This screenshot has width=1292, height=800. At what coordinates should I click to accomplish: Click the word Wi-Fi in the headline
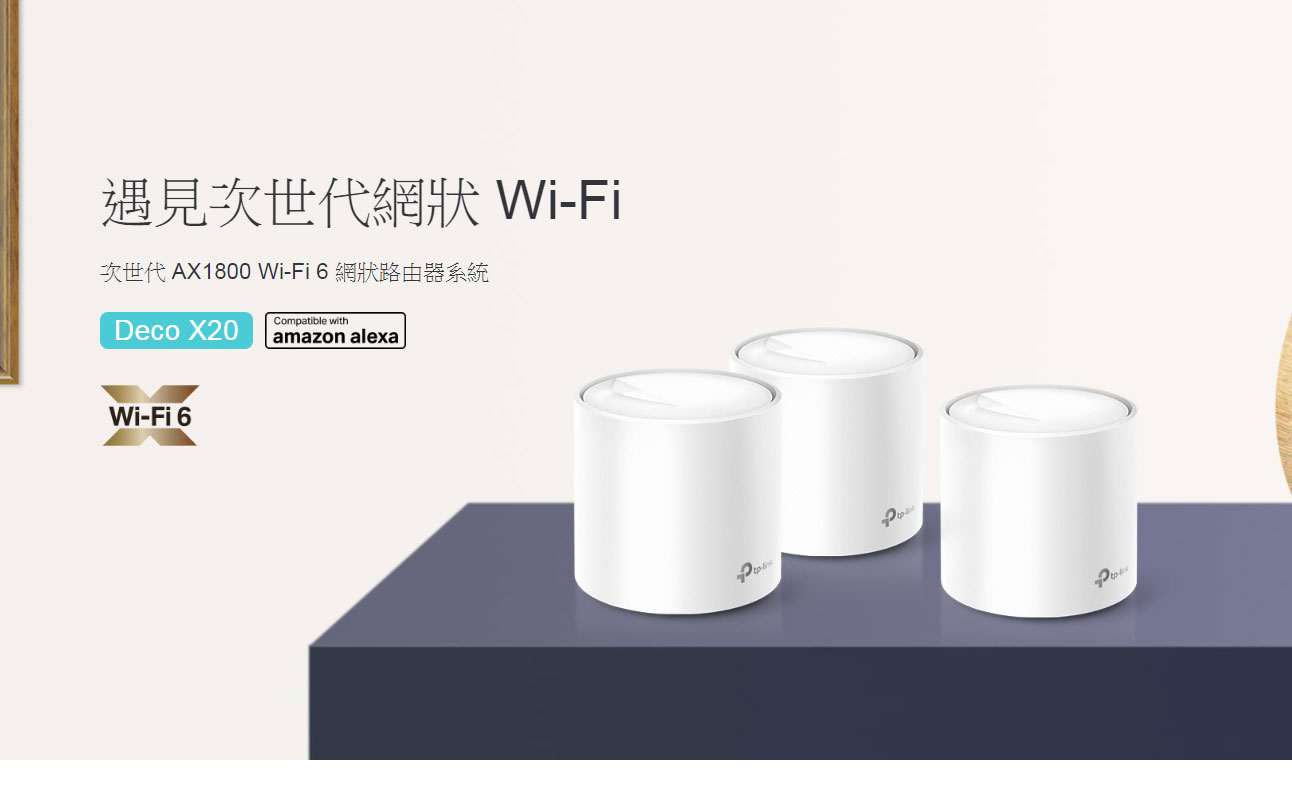tap(559, 201)
